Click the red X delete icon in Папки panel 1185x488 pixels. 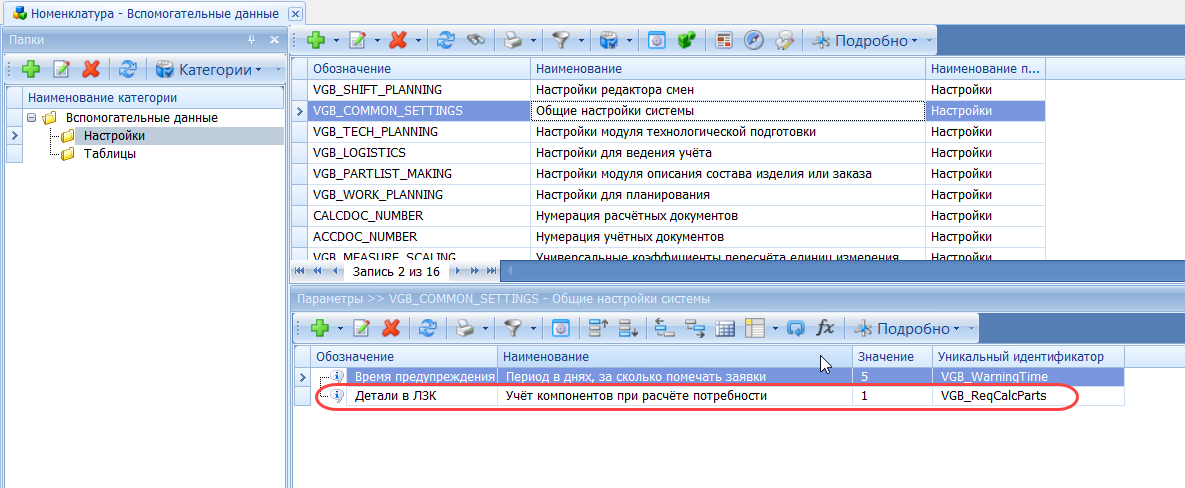[91, 70]
